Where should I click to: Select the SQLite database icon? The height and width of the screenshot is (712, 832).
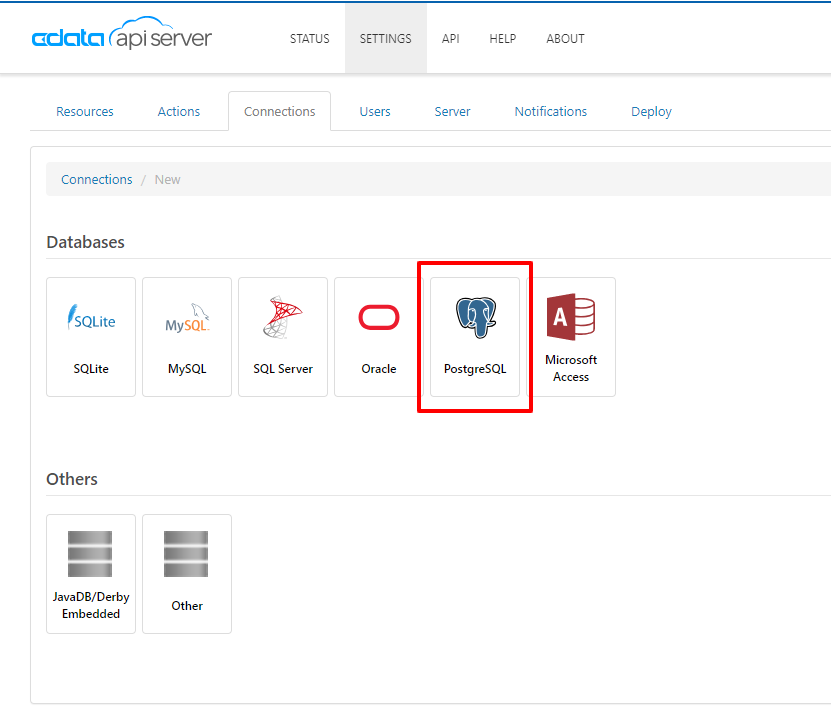point(91,317)
